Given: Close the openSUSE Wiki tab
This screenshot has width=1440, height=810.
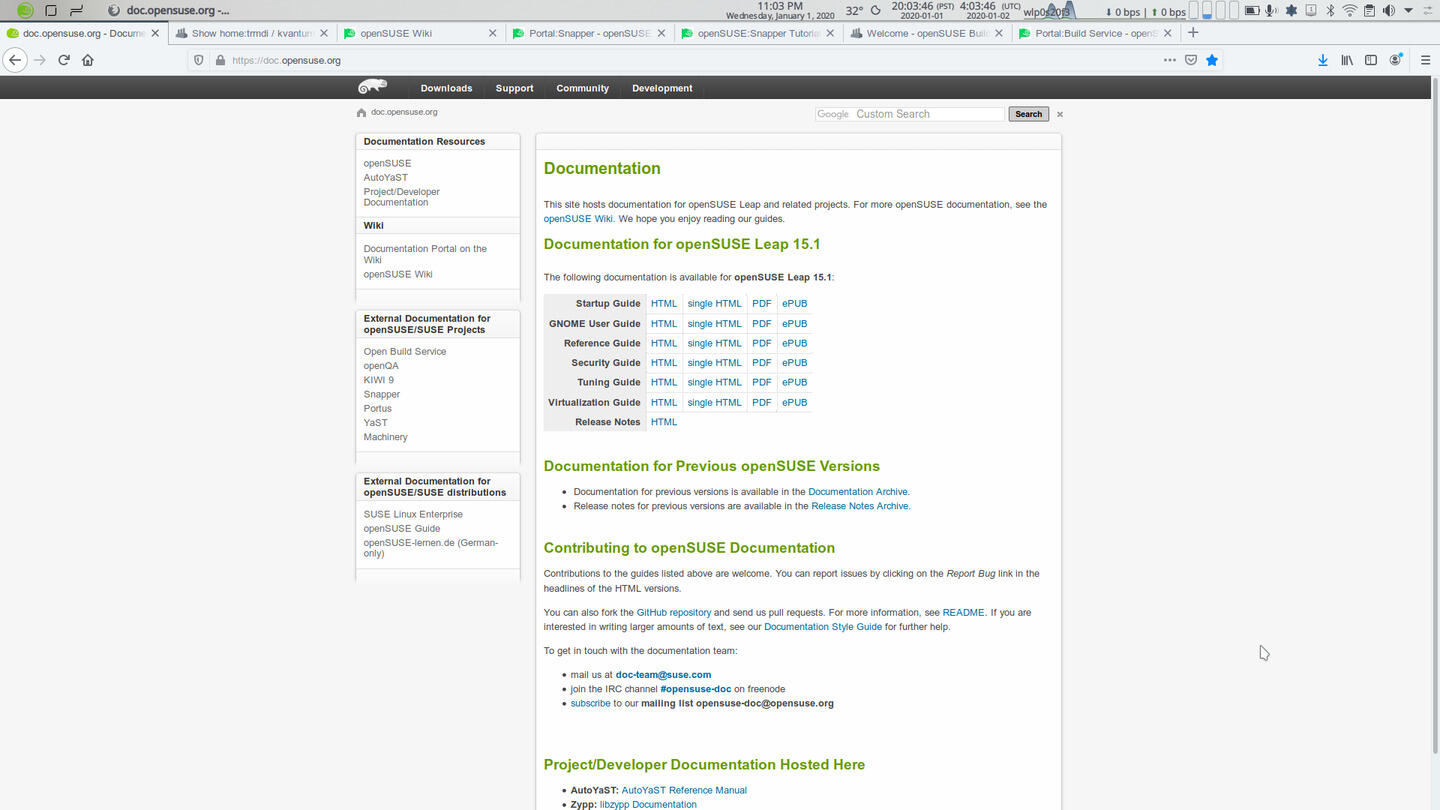Looking at the screenshot, I should pyautogui.click(x=492, y=33).
